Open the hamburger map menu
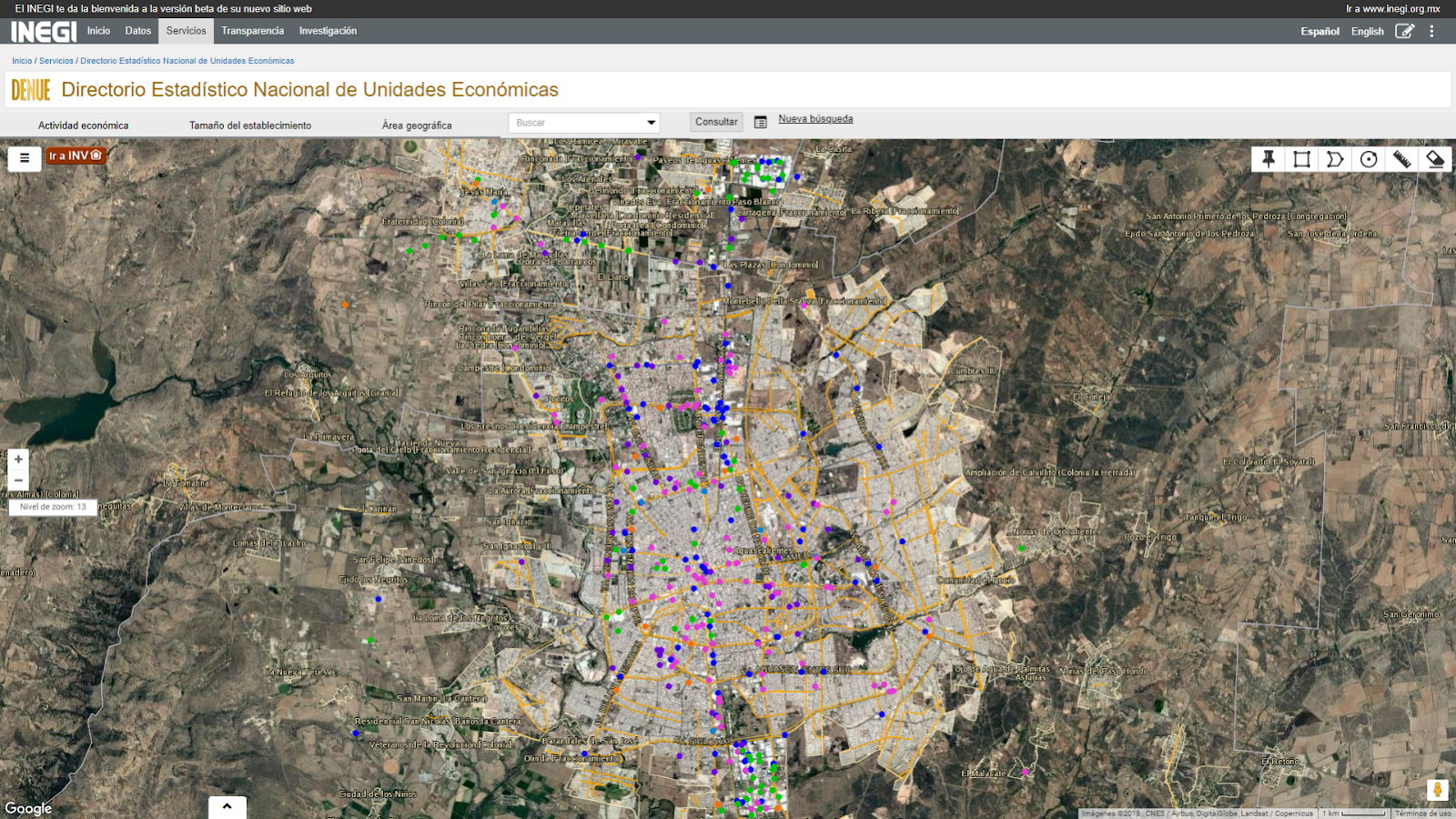This screenshot has height=819, width=1456. click(25, 157)
